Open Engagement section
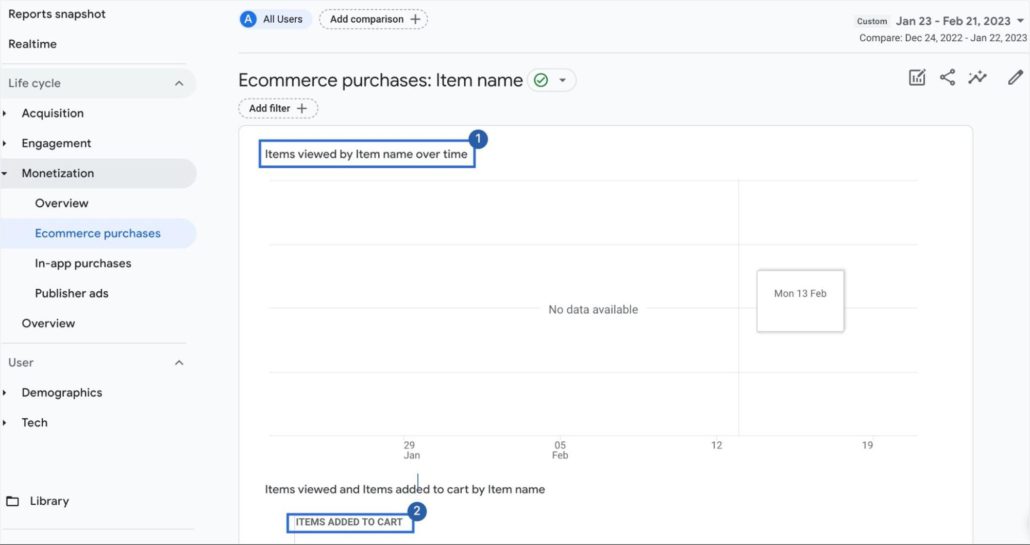This screenshot has width=1030, height=545. click(56, 143)
